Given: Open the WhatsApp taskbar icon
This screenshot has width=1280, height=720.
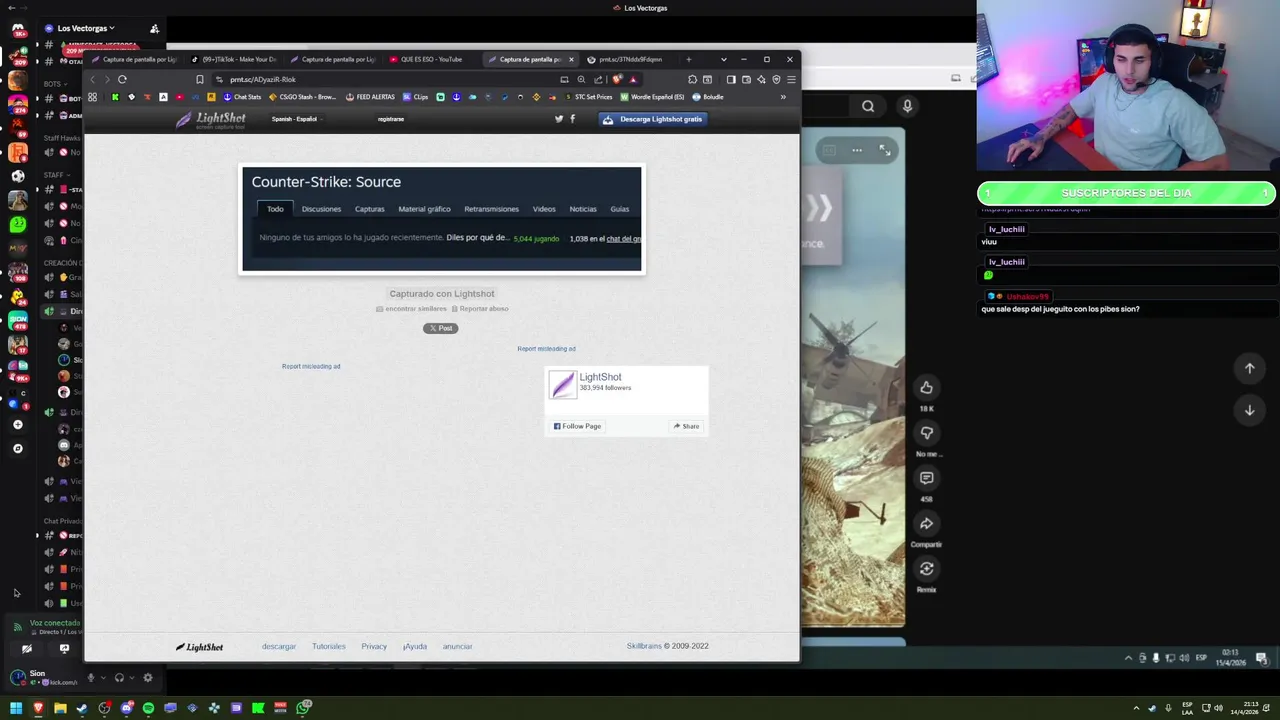Looking at the screenshot, I should [303, 708].
